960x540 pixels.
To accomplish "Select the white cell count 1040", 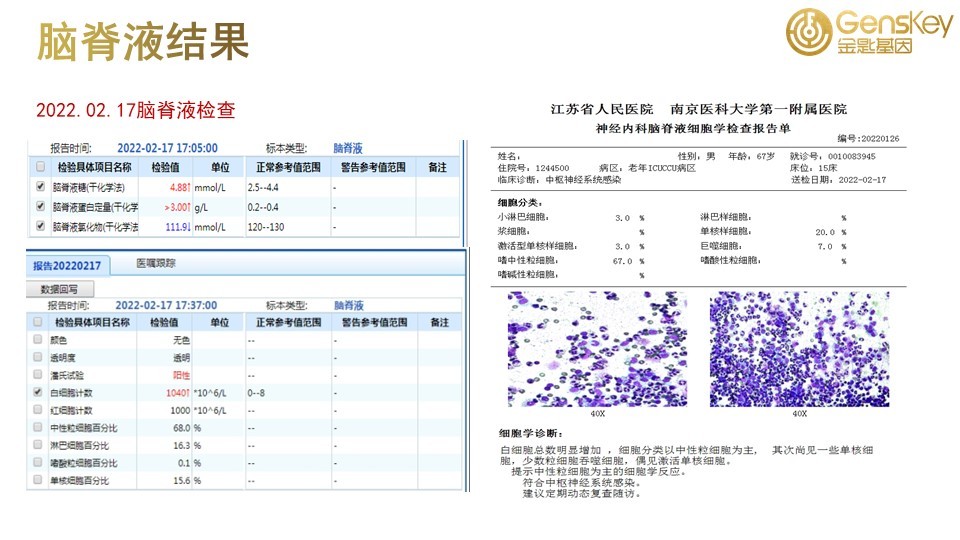I will coord(178,393).
